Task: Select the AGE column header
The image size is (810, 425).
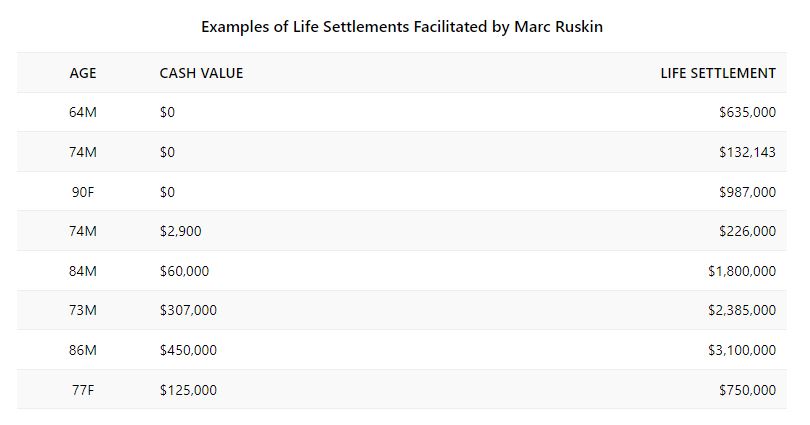Action: pyautogui.click(x=83, y=73)
